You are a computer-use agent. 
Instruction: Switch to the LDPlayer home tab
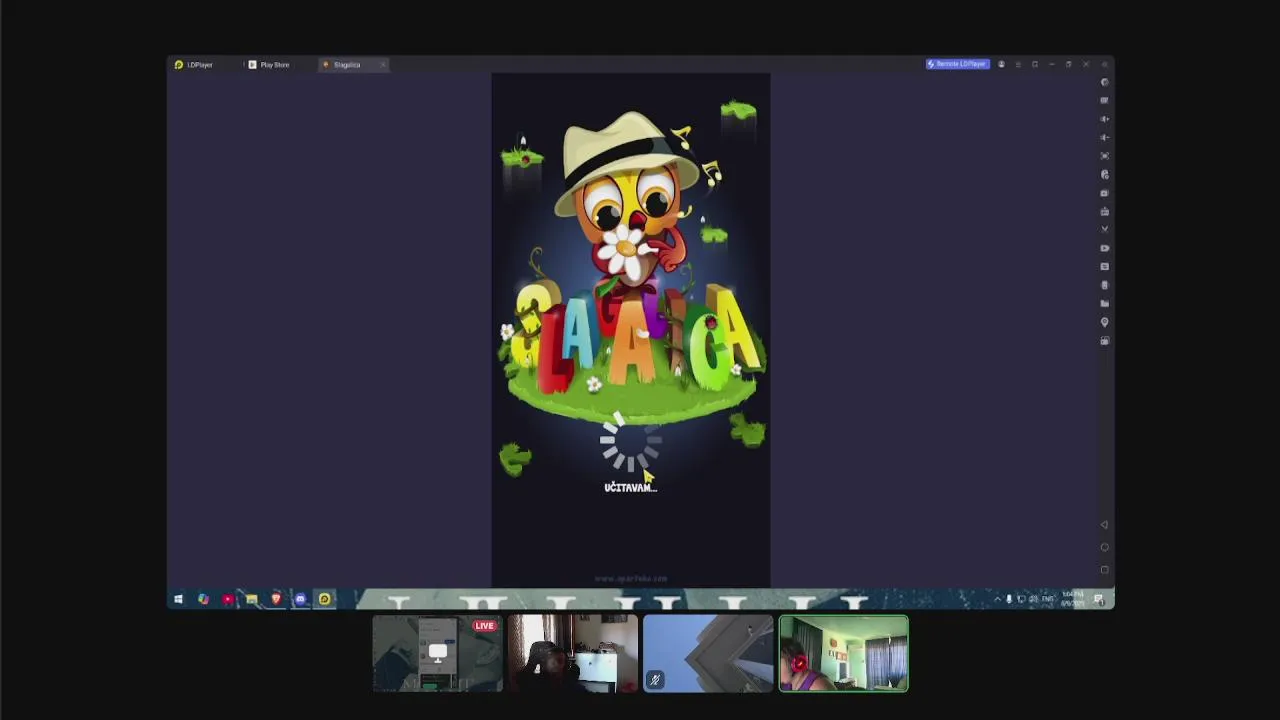[194, 65]
